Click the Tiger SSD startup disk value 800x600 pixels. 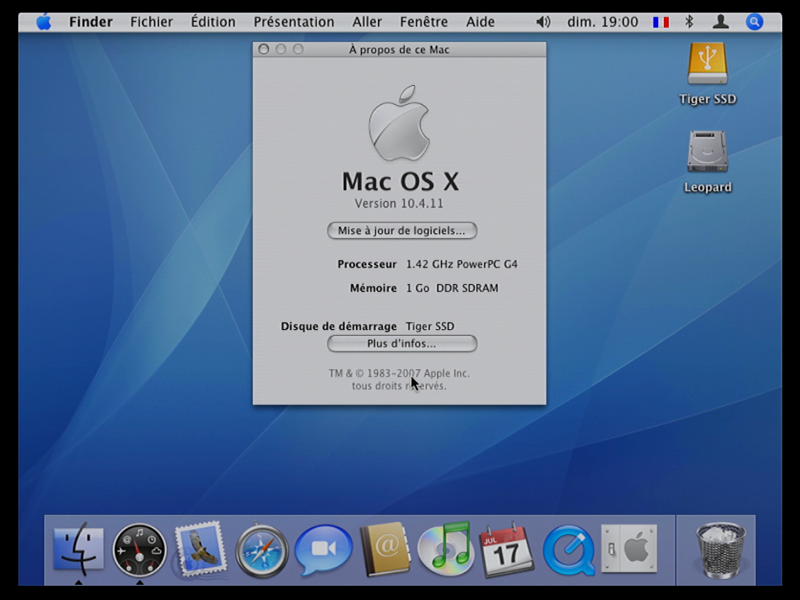pyautogui.click(x=430, y=327)
